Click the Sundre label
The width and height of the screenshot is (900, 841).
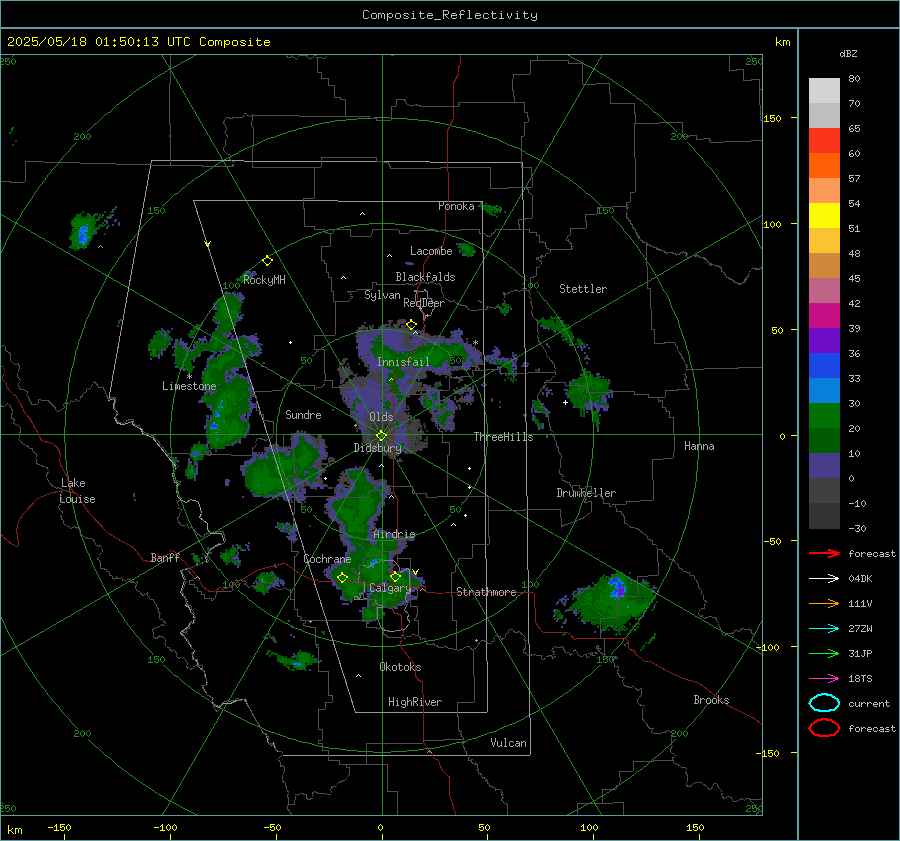(x=303, y=415)
